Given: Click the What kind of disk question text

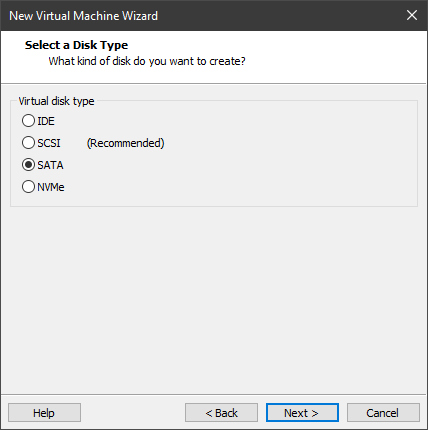Looking at the screenshot, I should pyautogui.click(x=147, y=61).
